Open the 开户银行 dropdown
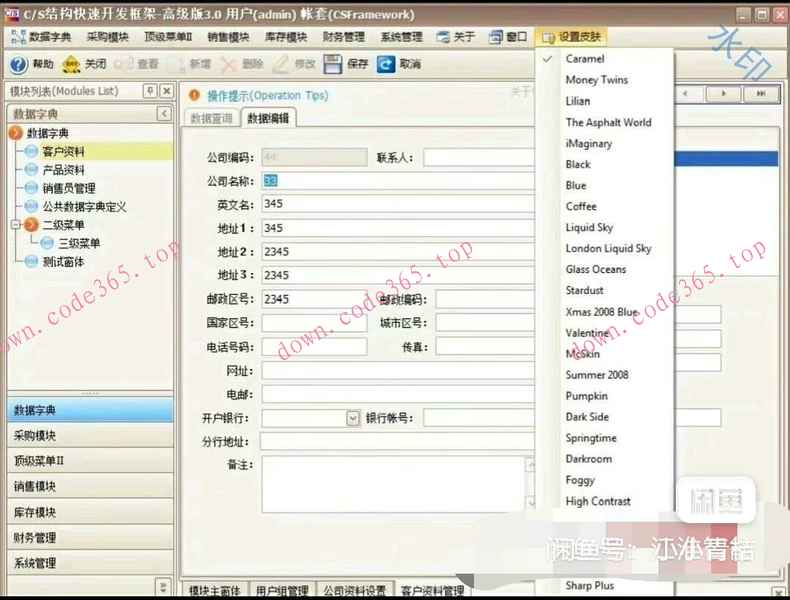The image size is (790, 600). click(x=353, y=418)
